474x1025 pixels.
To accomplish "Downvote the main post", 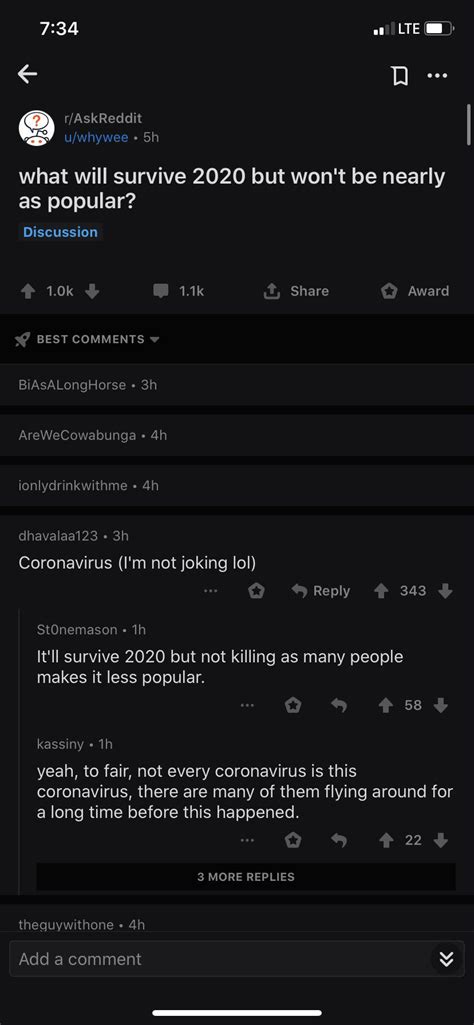I will click(x=92, y=292).
